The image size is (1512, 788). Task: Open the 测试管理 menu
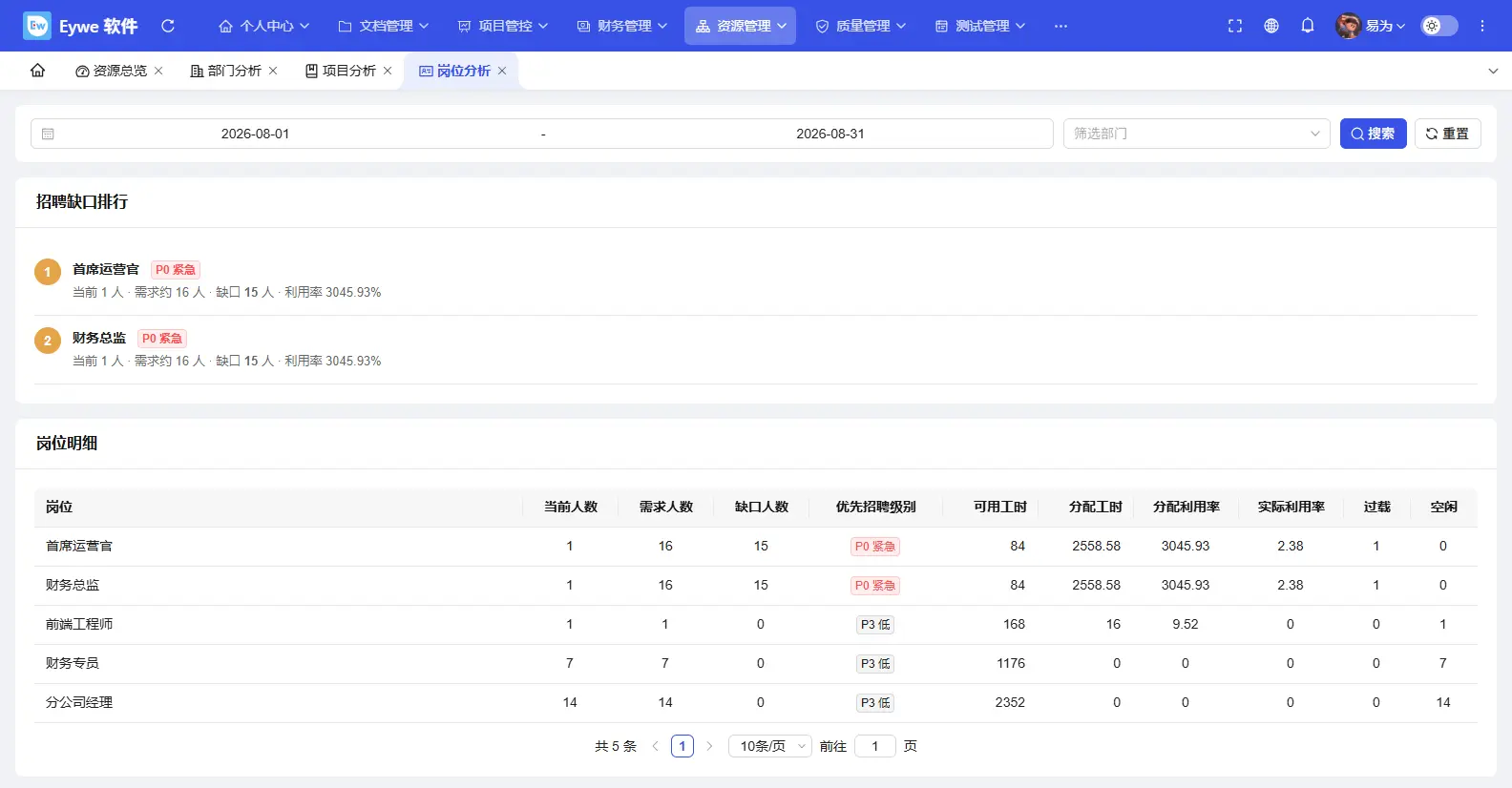click(x=979, y=26)
